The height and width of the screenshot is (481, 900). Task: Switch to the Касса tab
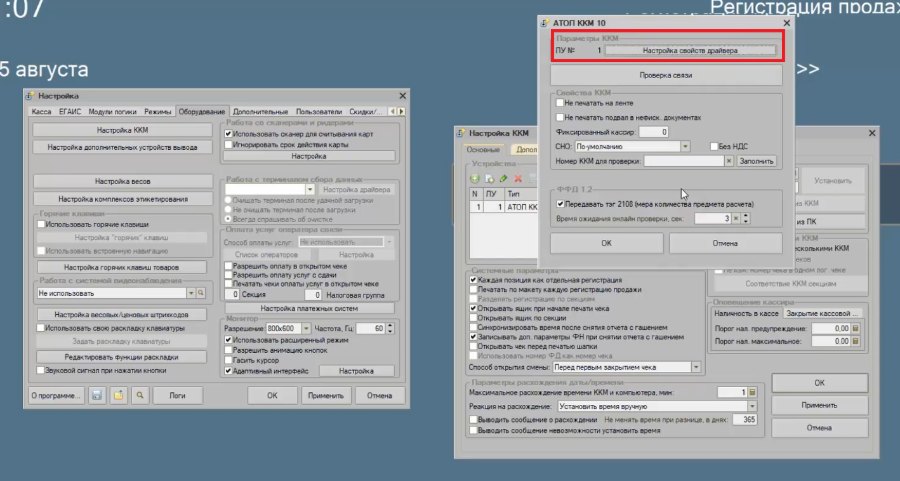(41, 112)
